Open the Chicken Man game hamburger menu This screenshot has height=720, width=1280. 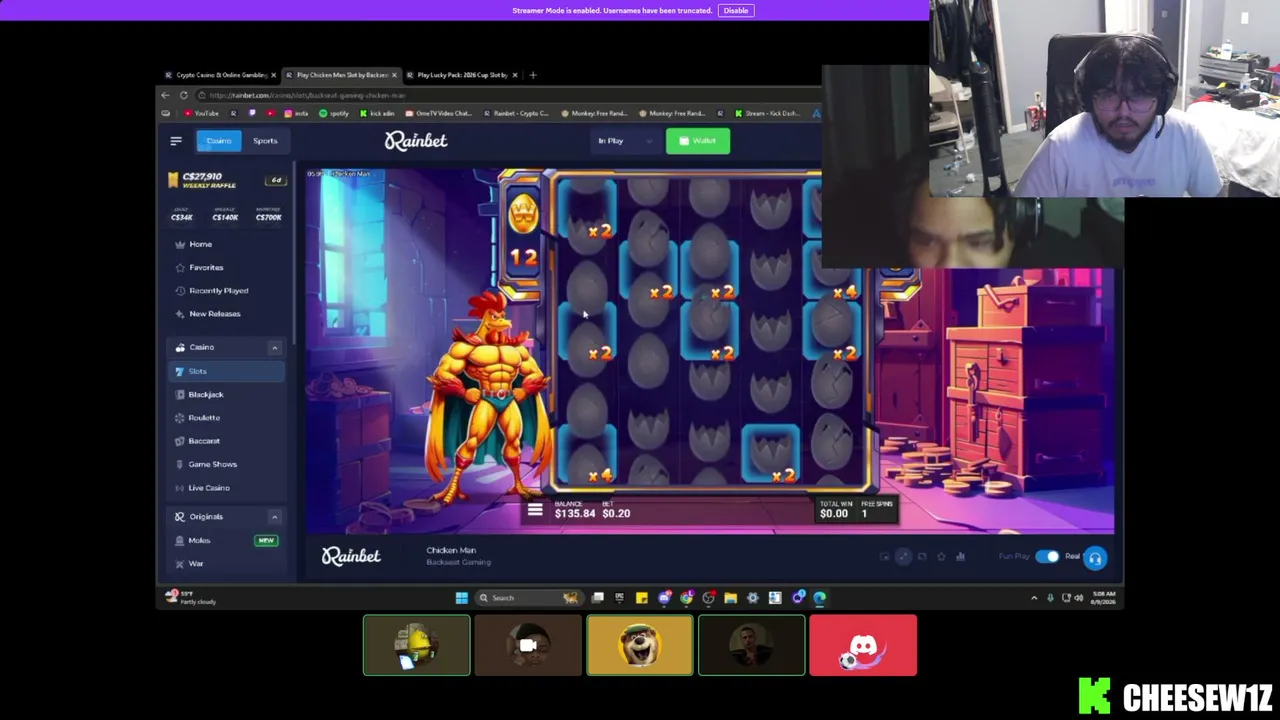[535, 511]
